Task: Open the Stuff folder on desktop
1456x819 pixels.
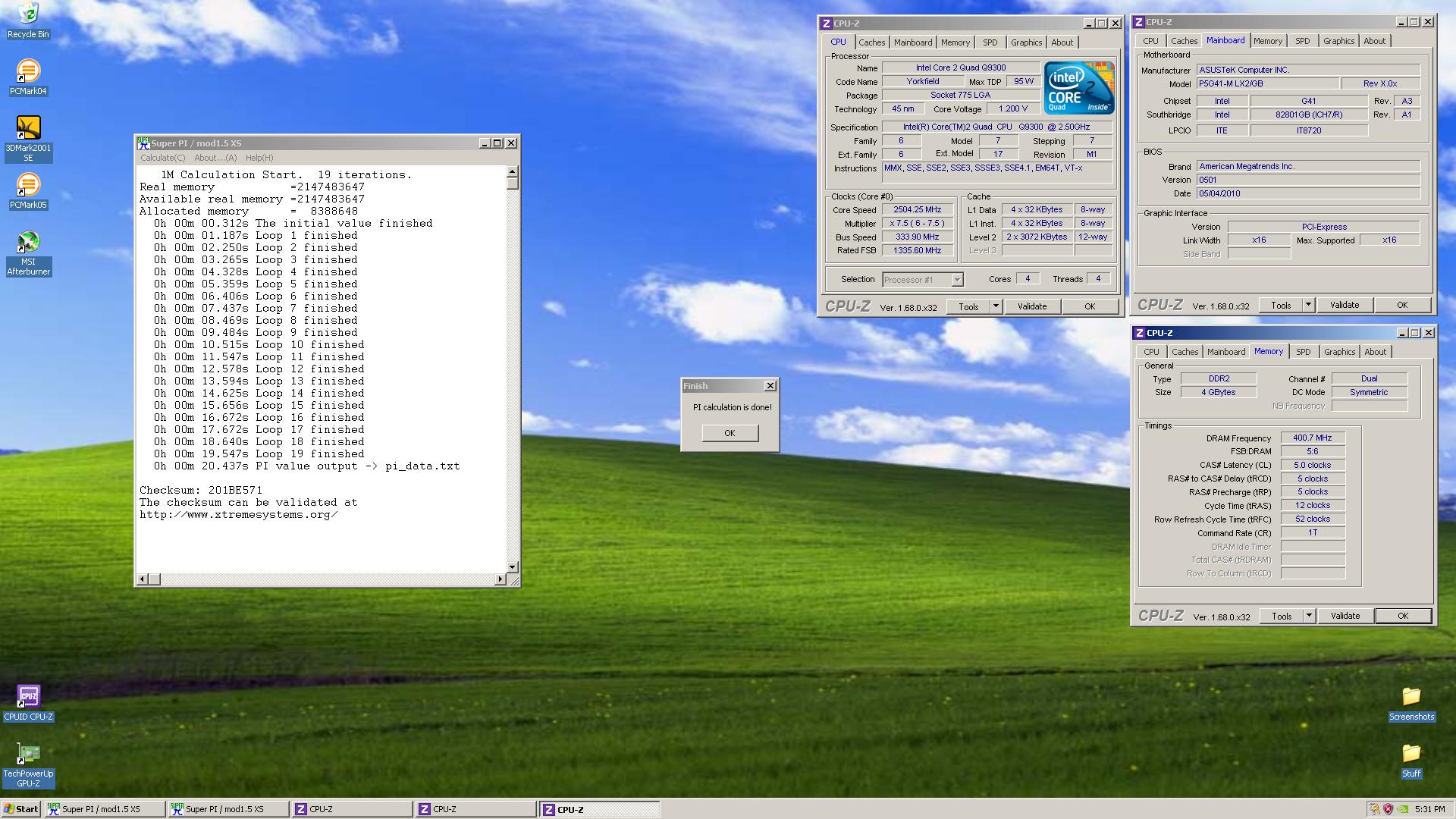Action: [x=1411, y=760]
